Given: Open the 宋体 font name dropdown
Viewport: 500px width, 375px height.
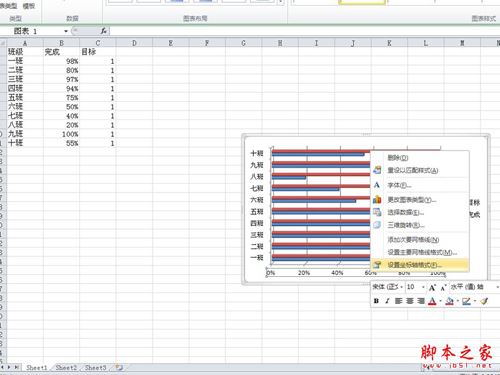Looking at the screenshot, I should click(402, 287).
